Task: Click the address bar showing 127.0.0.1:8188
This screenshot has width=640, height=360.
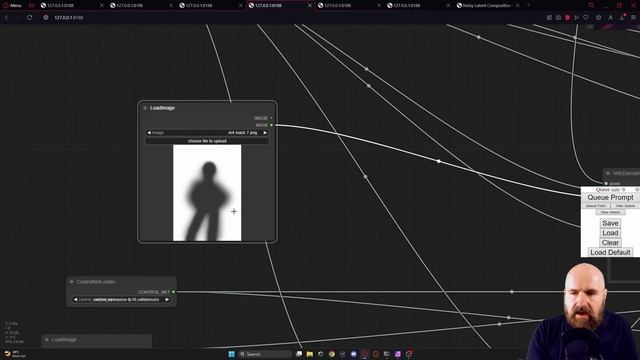Action: [69, 18]
